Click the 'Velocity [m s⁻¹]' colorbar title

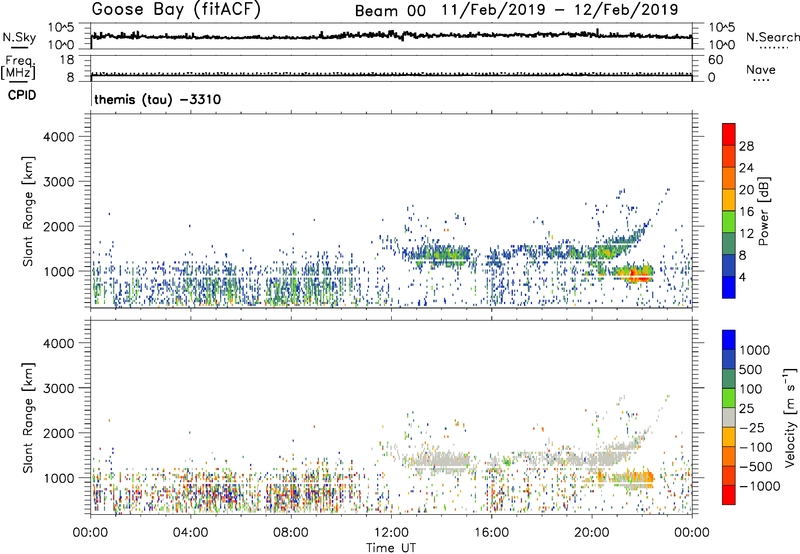click(790, 417)
